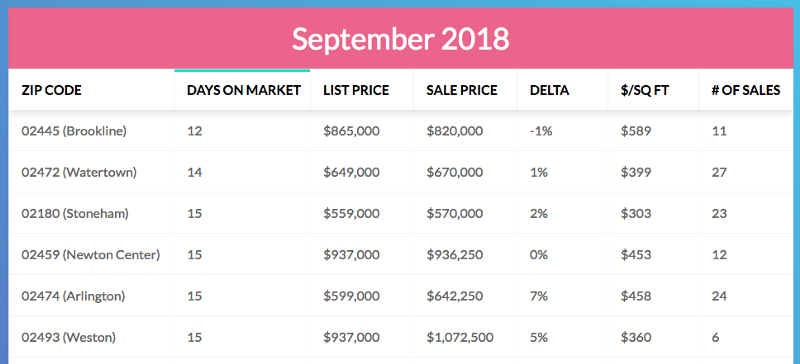The width and height of the screenshot is (800, 364).
Task: Sort by $/Sq Ft column header
Action: point(653,90)
